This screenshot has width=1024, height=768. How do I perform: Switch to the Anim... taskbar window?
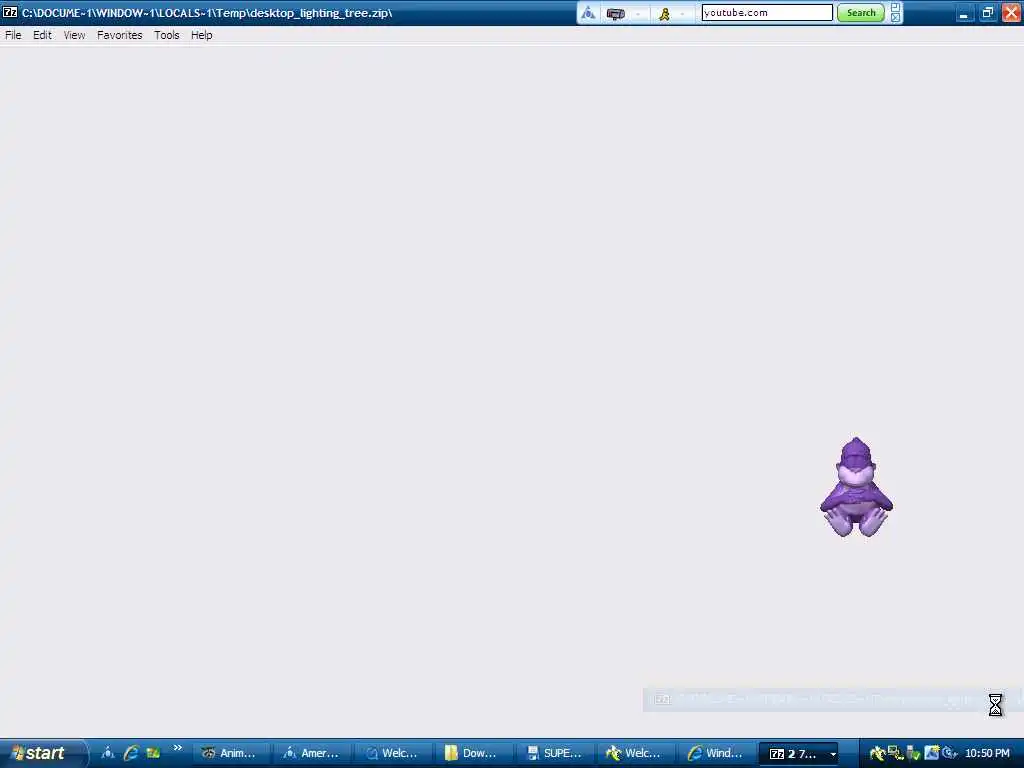[x=232, y=753]
